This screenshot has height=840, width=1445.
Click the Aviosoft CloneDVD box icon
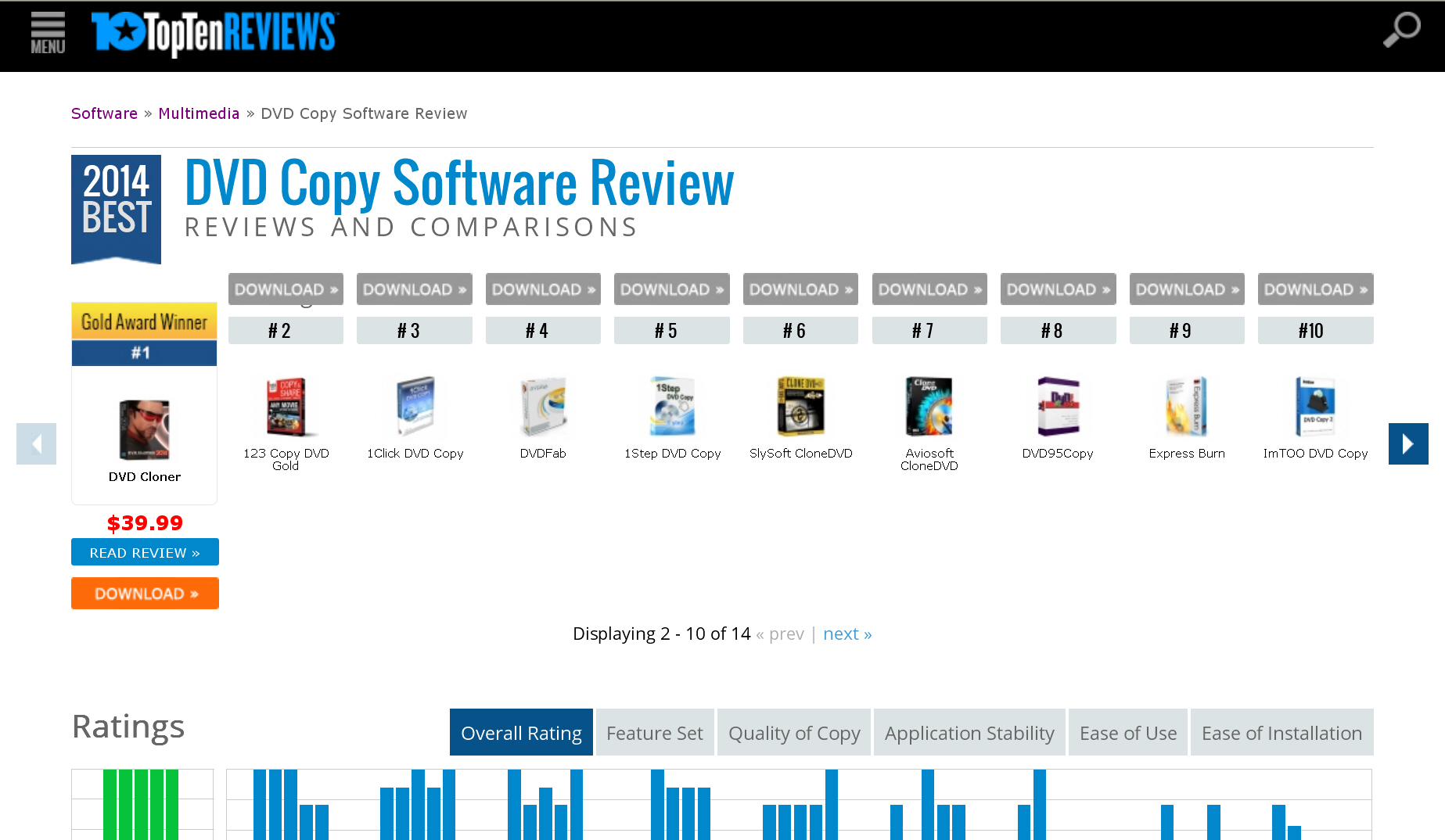929,407
